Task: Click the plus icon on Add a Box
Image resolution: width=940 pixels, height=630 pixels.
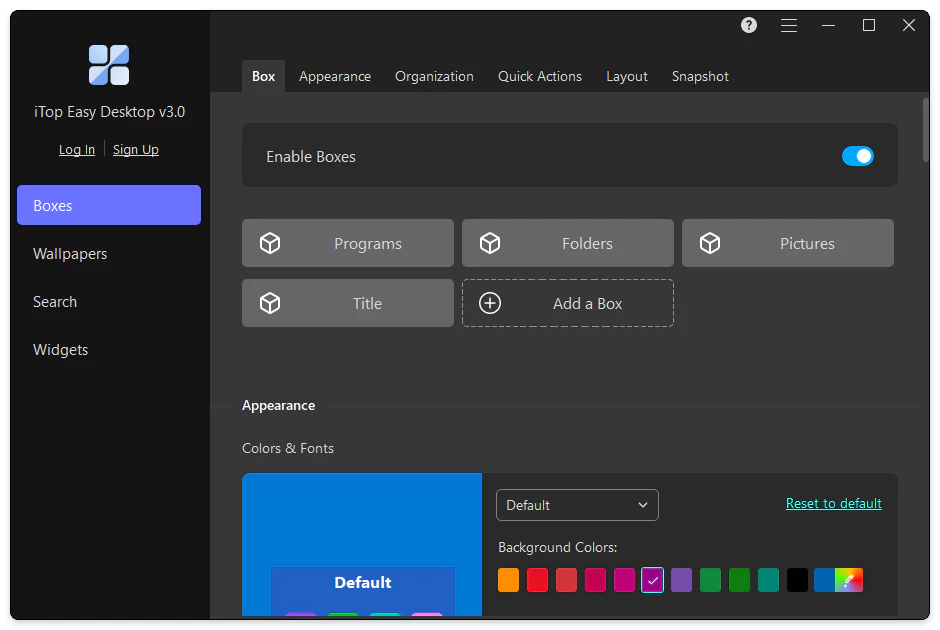Action: coord(489,303)
